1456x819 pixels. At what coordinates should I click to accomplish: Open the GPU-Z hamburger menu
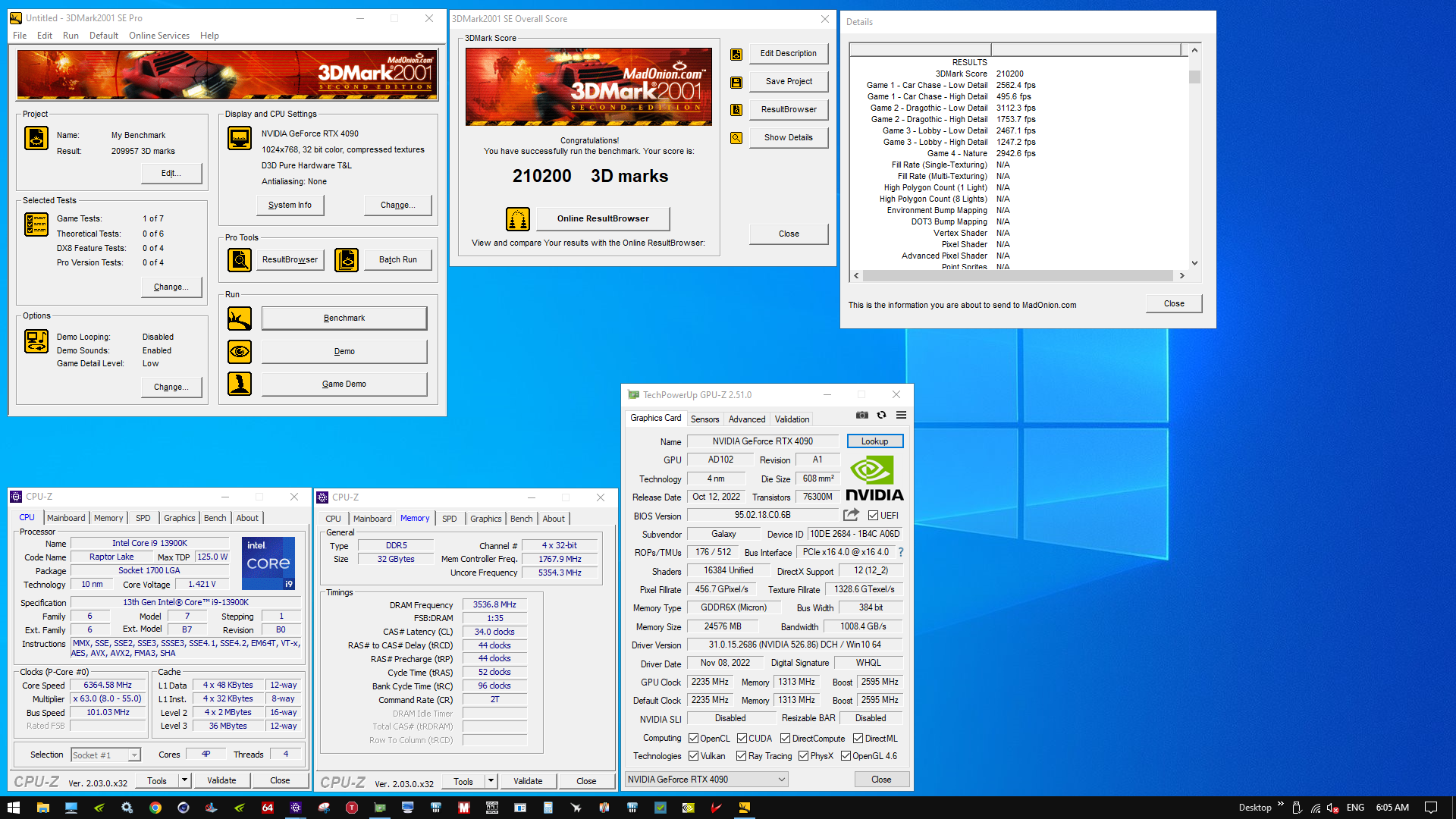click(901, 415)
